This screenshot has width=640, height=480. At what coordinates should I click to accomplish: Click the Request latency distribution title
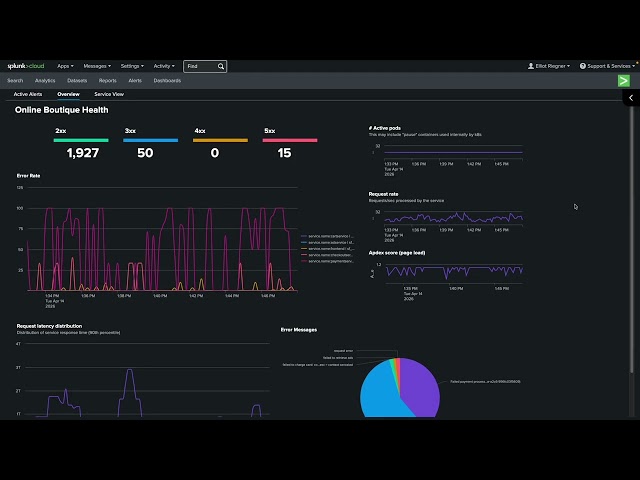point(49,326)
